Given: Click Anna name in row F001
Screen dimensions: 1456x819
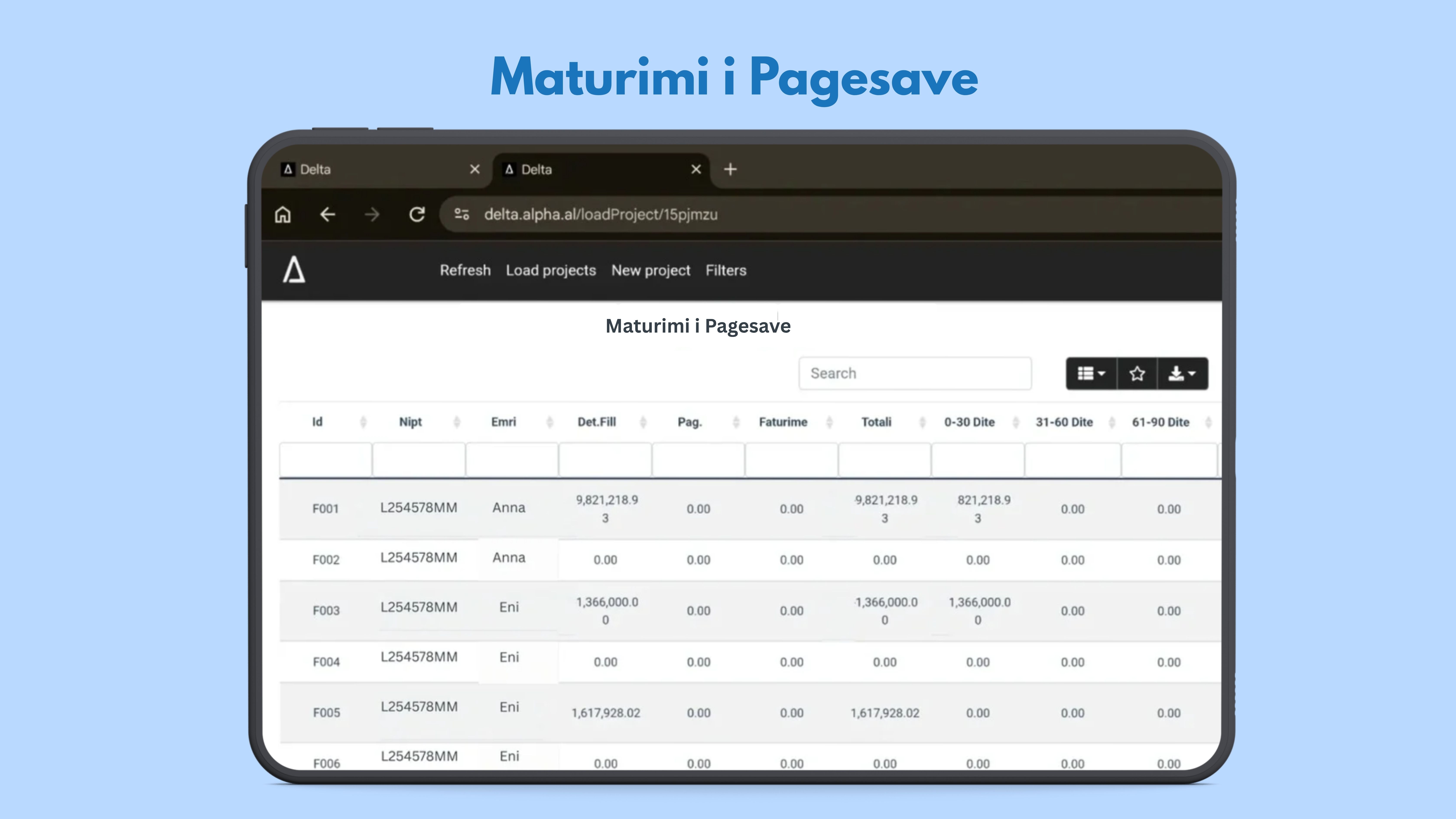Looking at the screenshot, I should pyautogui.click(x=509, y=508).
